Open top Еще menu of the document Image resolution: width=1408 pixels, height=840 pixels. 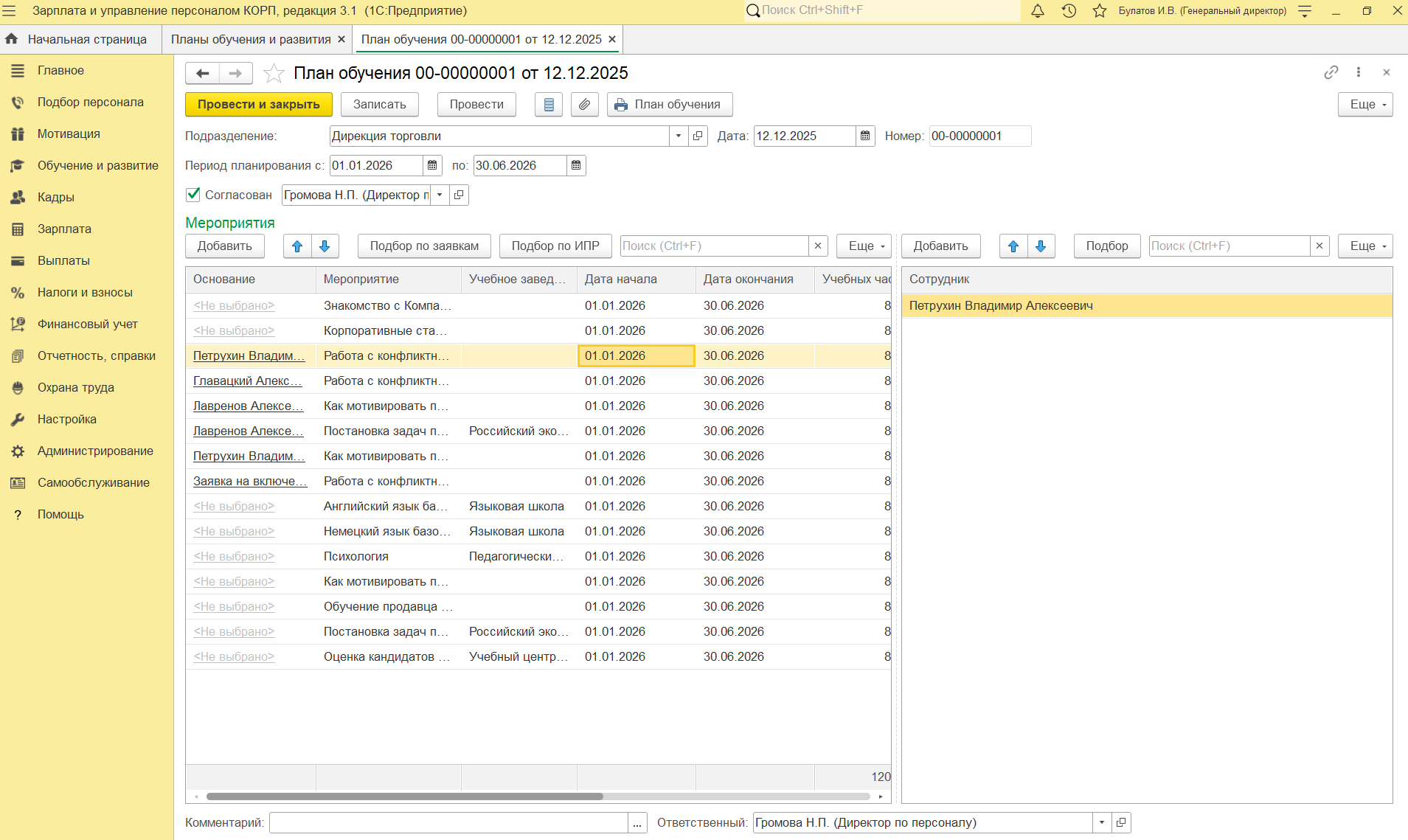(x=1365, y=105)
